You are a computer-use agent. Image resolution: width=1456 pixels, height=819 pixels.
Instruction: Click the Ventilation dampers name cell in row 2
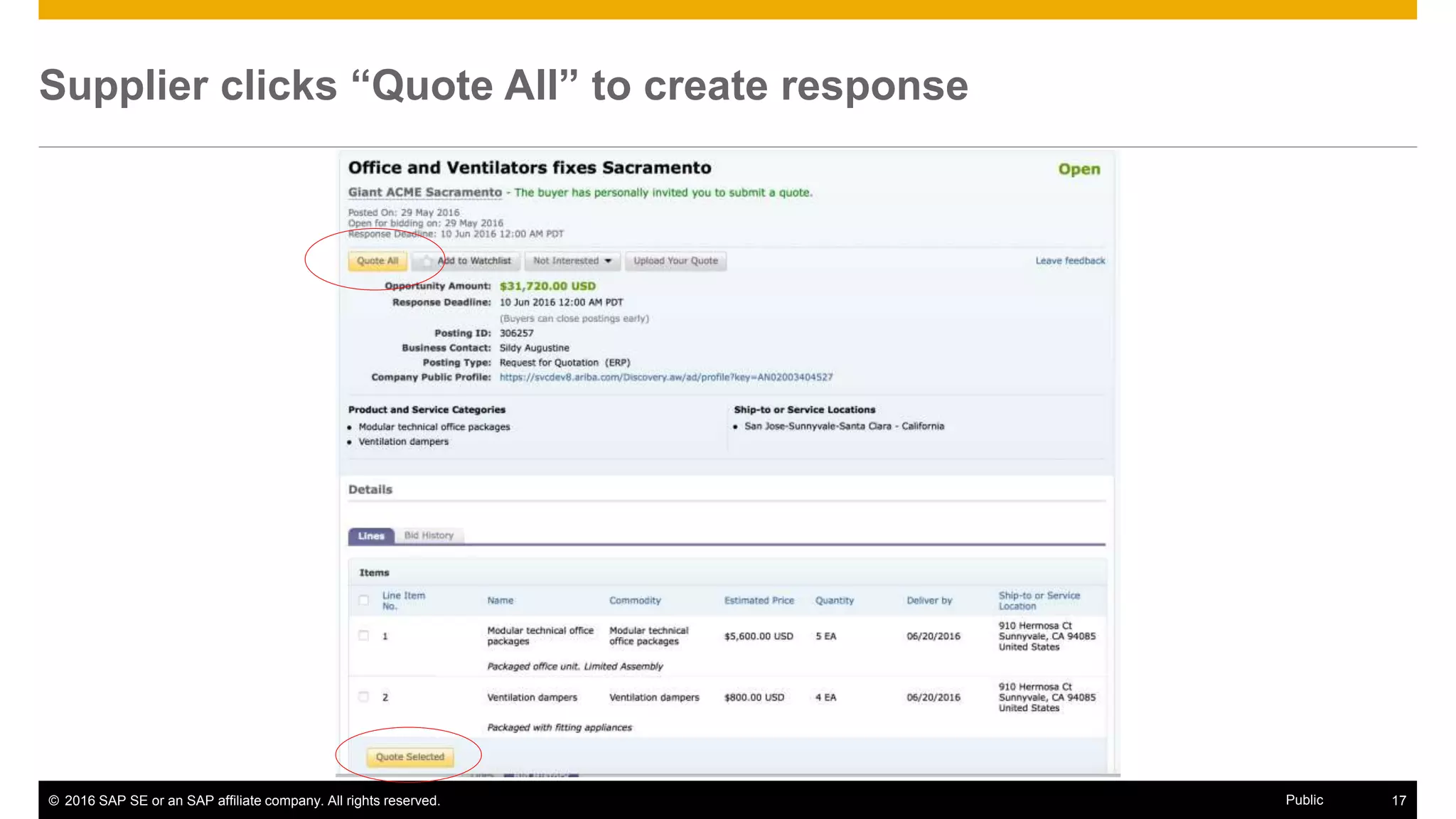532,697
